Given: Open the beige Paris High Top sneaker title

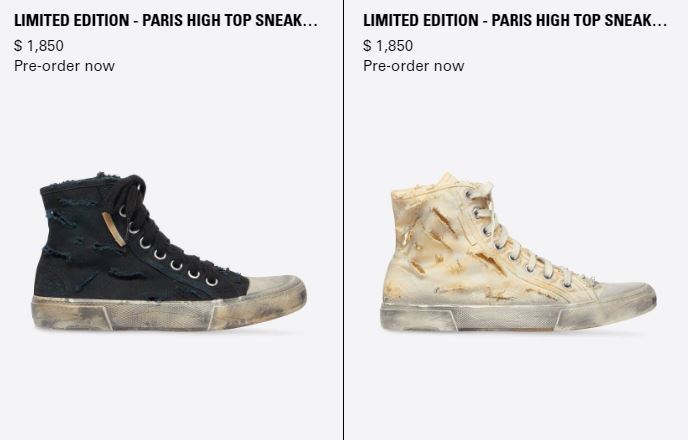Looking at the screenshot, I should (515, 20).
